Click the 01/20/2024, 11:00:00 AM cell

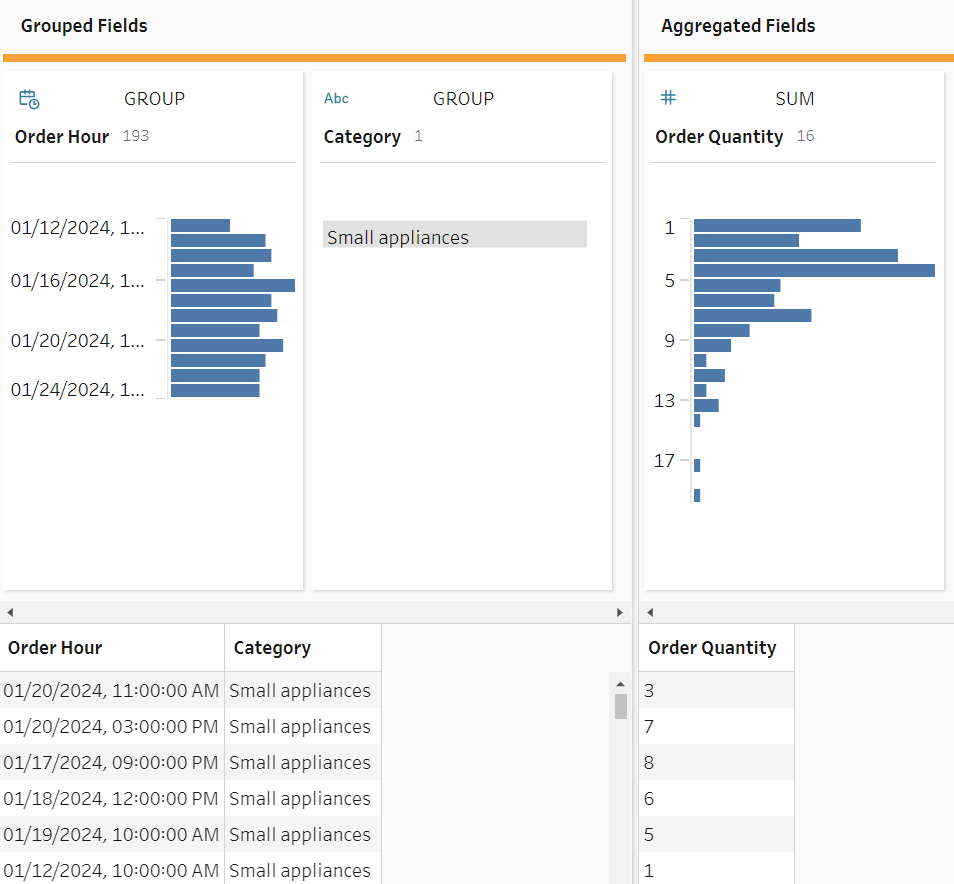click(x=110, y=690)
